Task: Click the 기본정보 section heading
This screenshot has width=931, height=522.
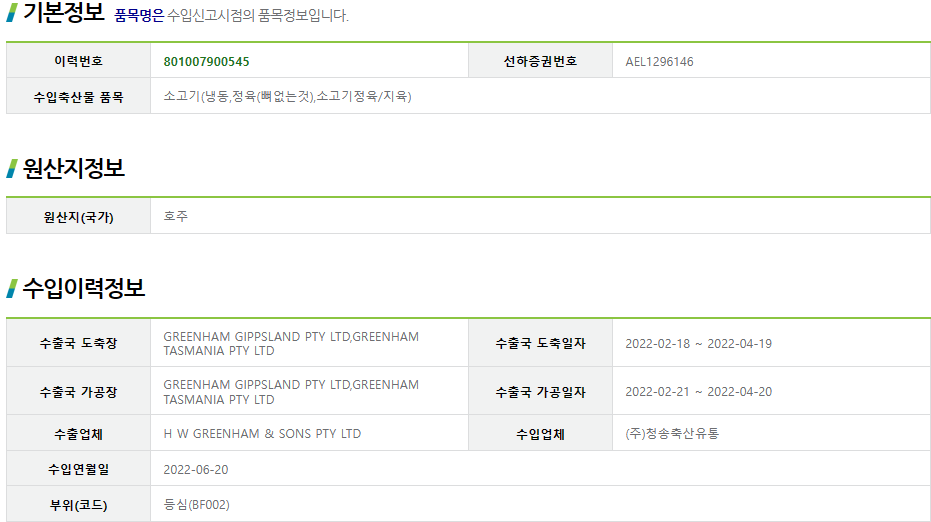Action: 64,12
